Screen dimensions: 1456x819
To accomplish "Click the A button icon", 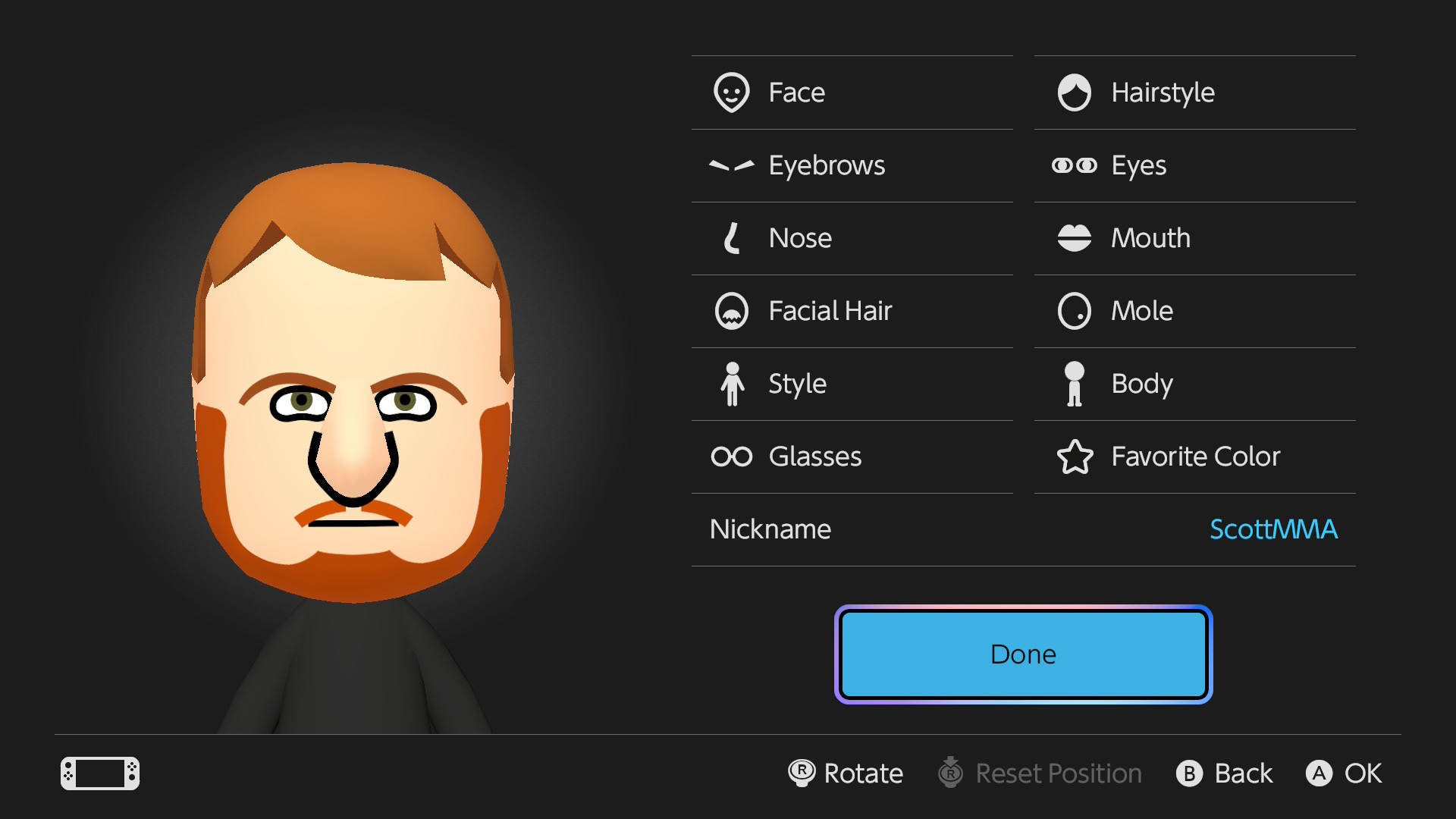I will tap(1319, 773).
